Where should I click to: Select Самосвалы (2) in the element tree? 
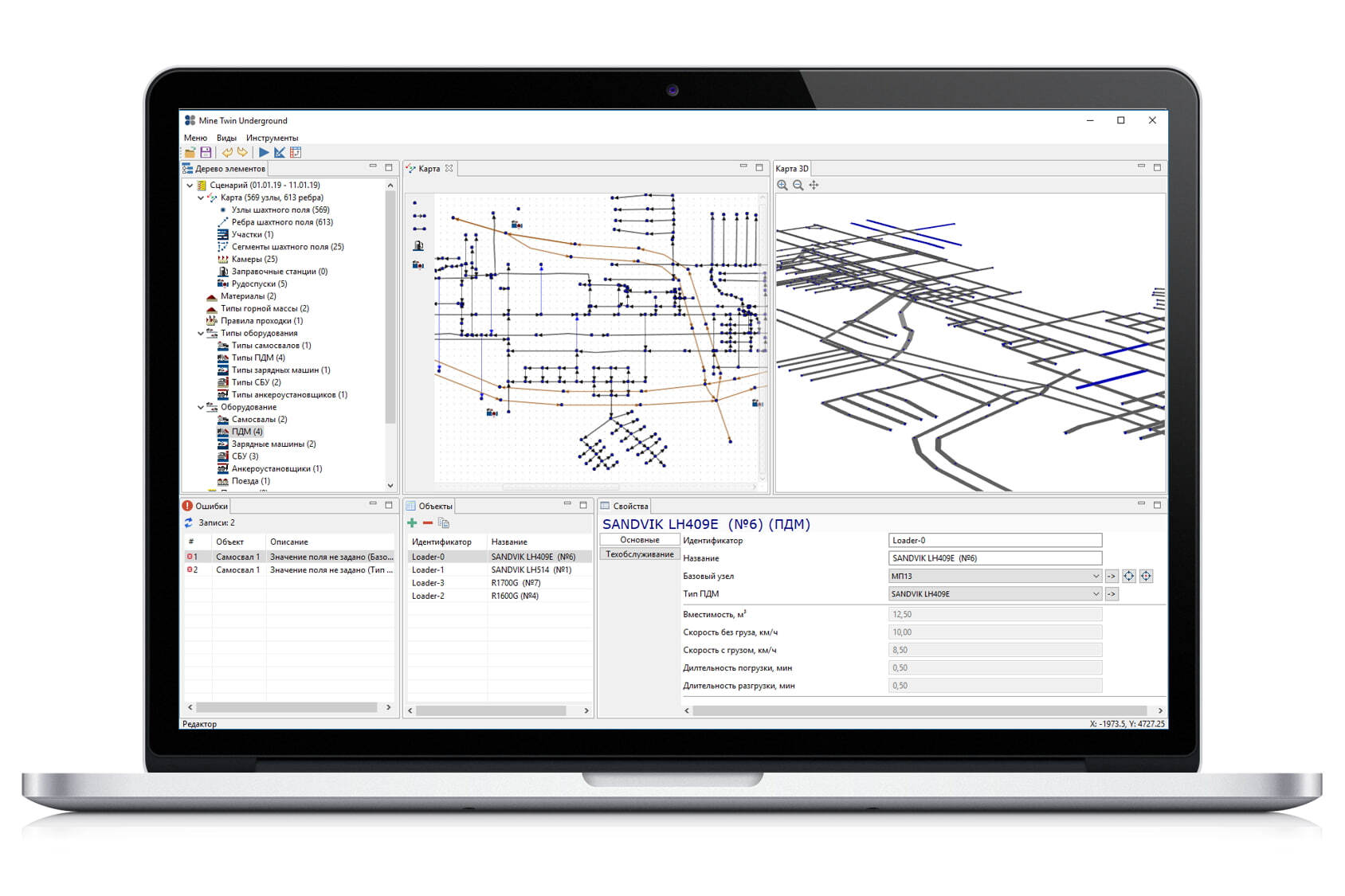259,419
